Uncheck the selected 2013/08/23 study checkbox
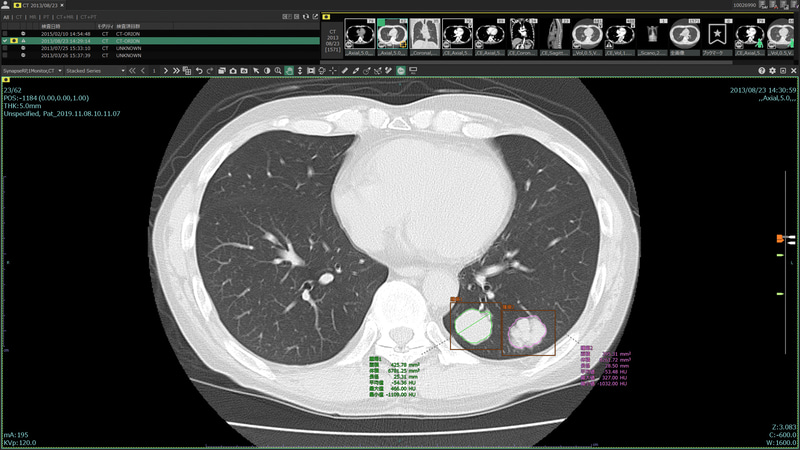The image size is (800, 450). [x=5, y=41]
